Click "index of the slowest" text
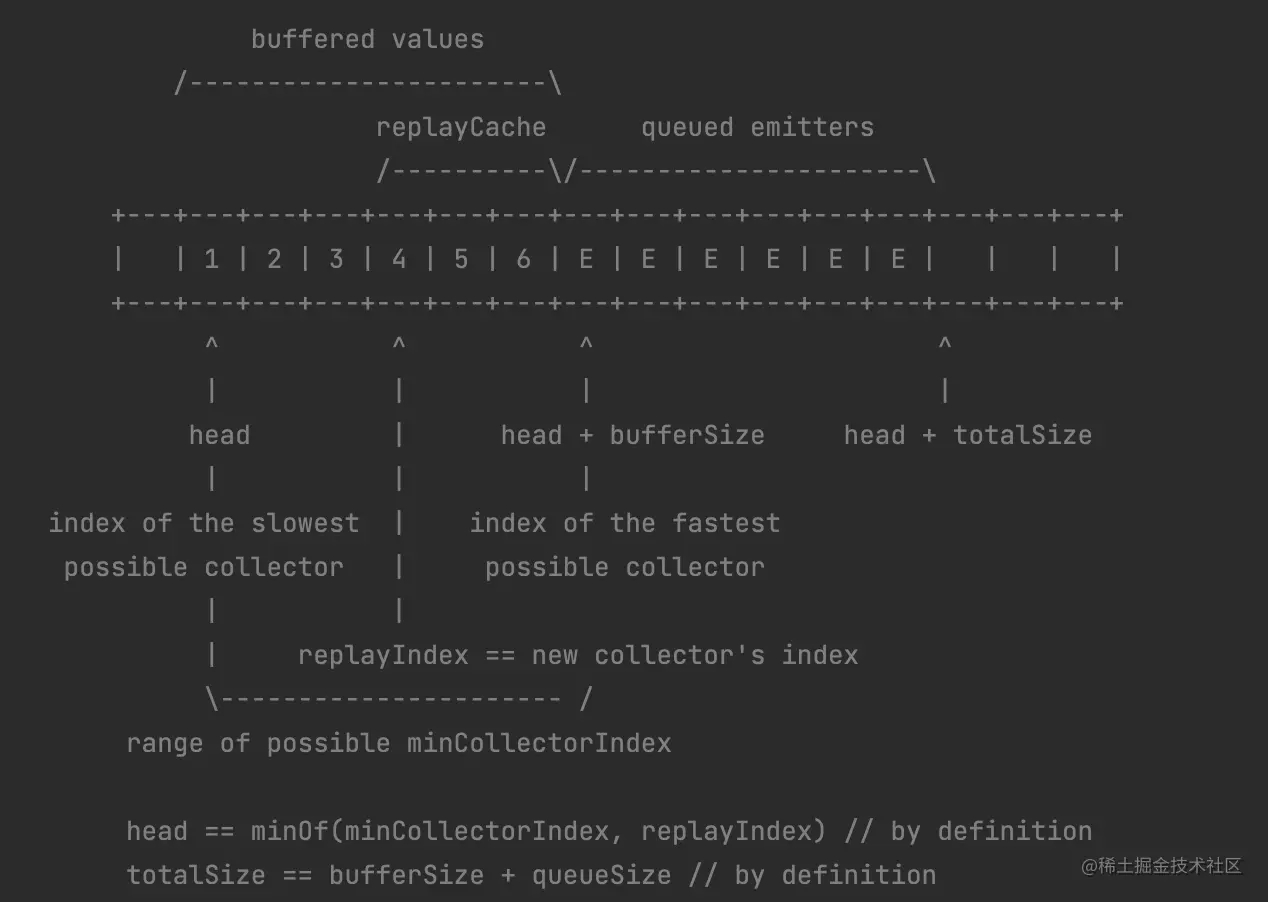The width and height of the screenshot is (1268, 902). (204, 523)
